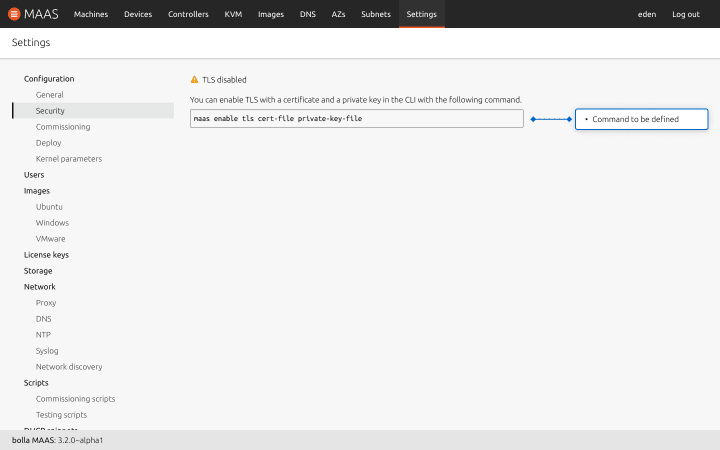Open the Machines tab
720x450 pixels.
(x=91, y=14)
